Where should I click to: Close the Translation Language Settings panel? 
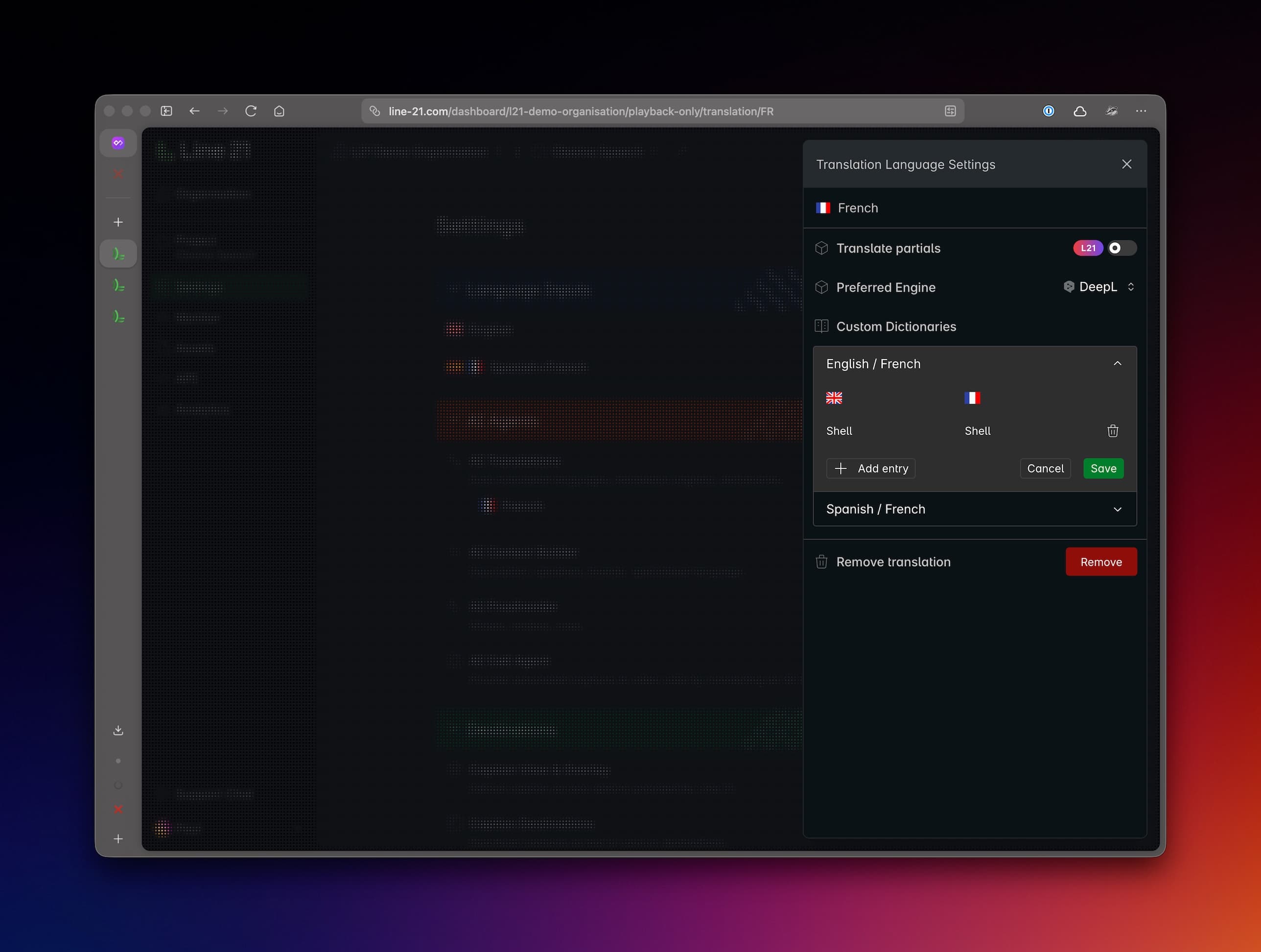[1126, 164]
